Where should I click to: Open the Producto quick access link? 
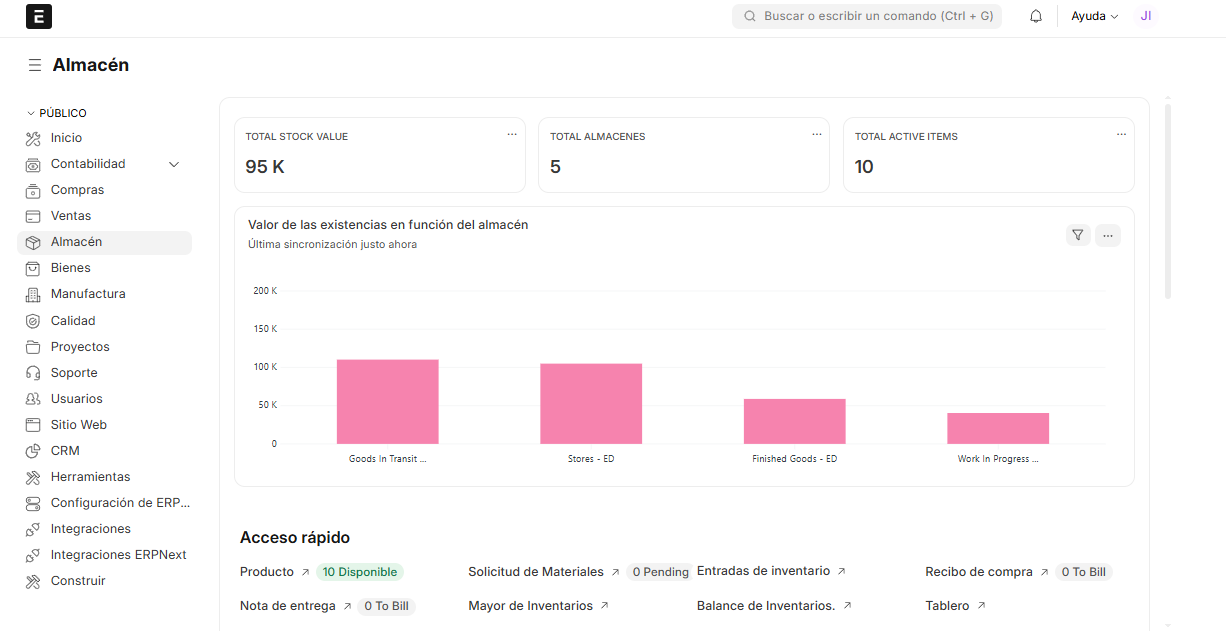[267, 572]
